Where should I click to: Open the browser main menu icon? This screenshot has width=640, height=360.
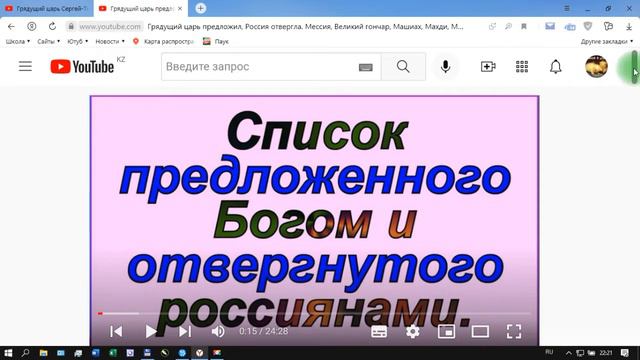[x=567, y=8]
